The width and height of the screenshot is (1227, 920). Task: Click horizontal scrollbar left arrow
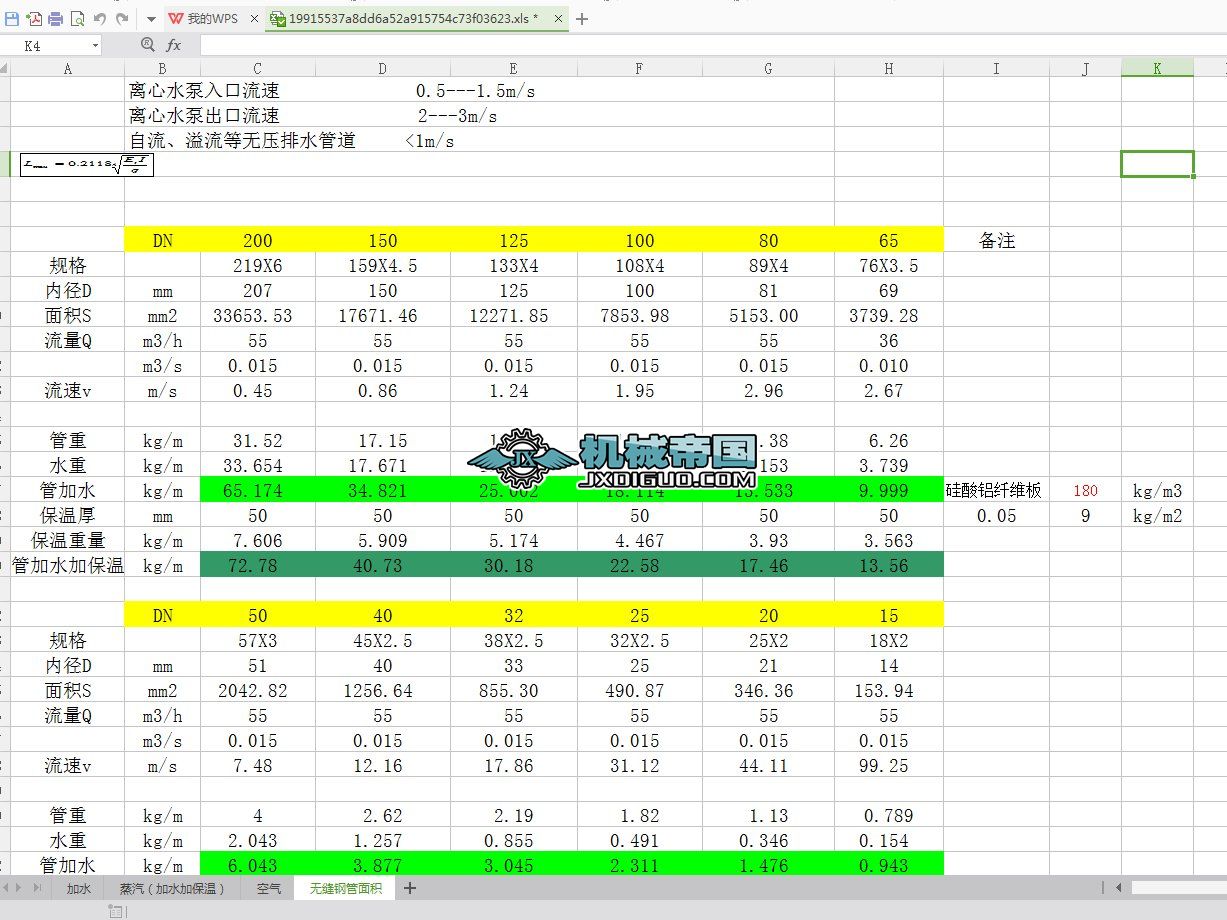pyautogui.click(x=1118, y=888)
